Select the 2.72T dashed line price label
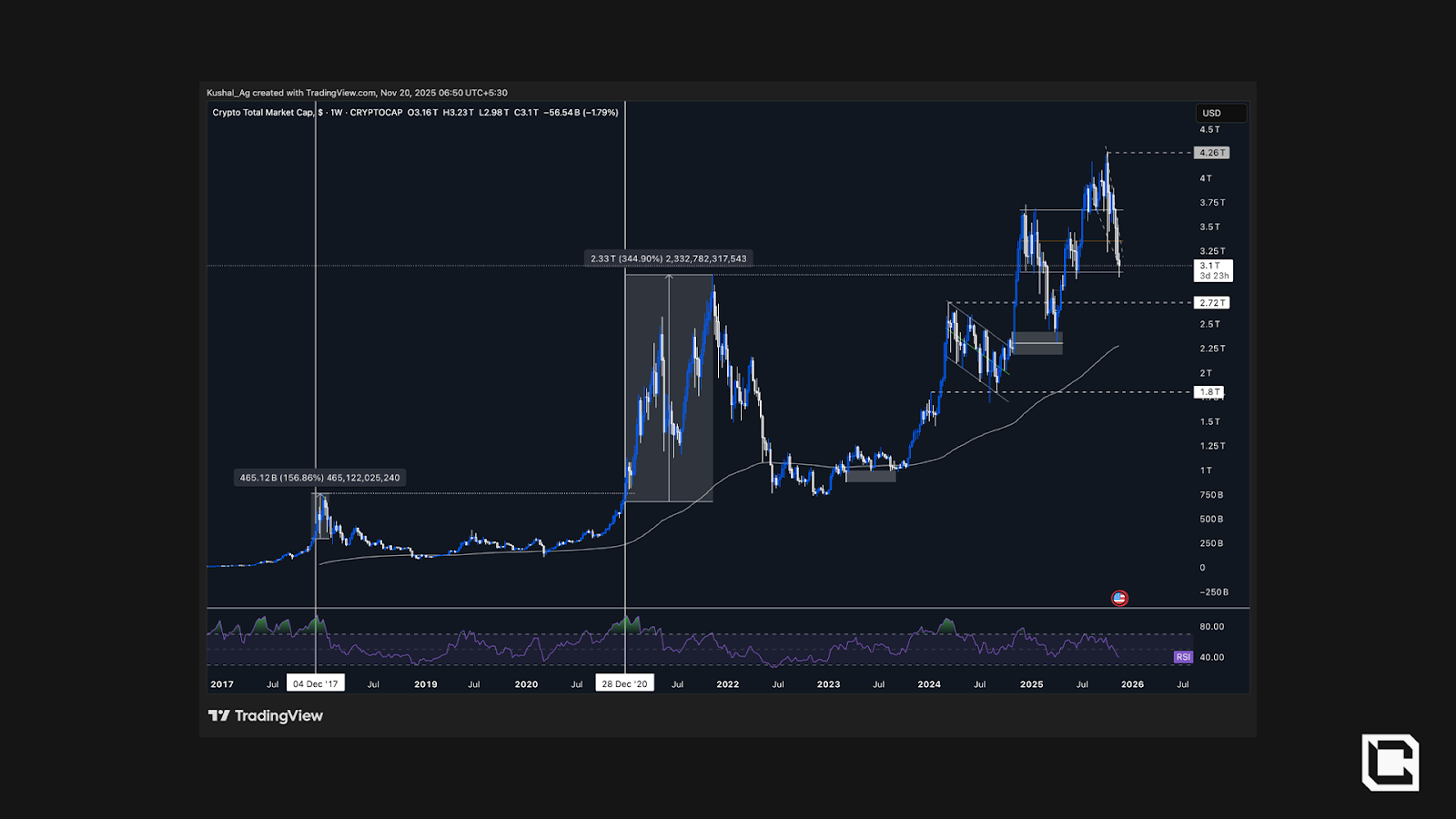This screenshot has height=819, width=1456. (x=1212, y=303)
